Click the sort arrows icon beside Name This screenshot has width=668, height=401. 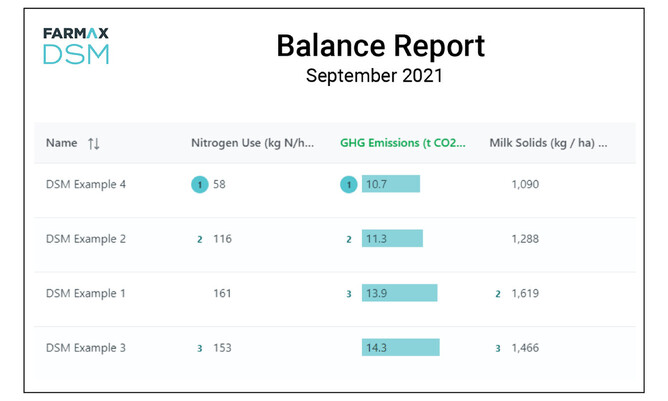(x=94, y=143)
